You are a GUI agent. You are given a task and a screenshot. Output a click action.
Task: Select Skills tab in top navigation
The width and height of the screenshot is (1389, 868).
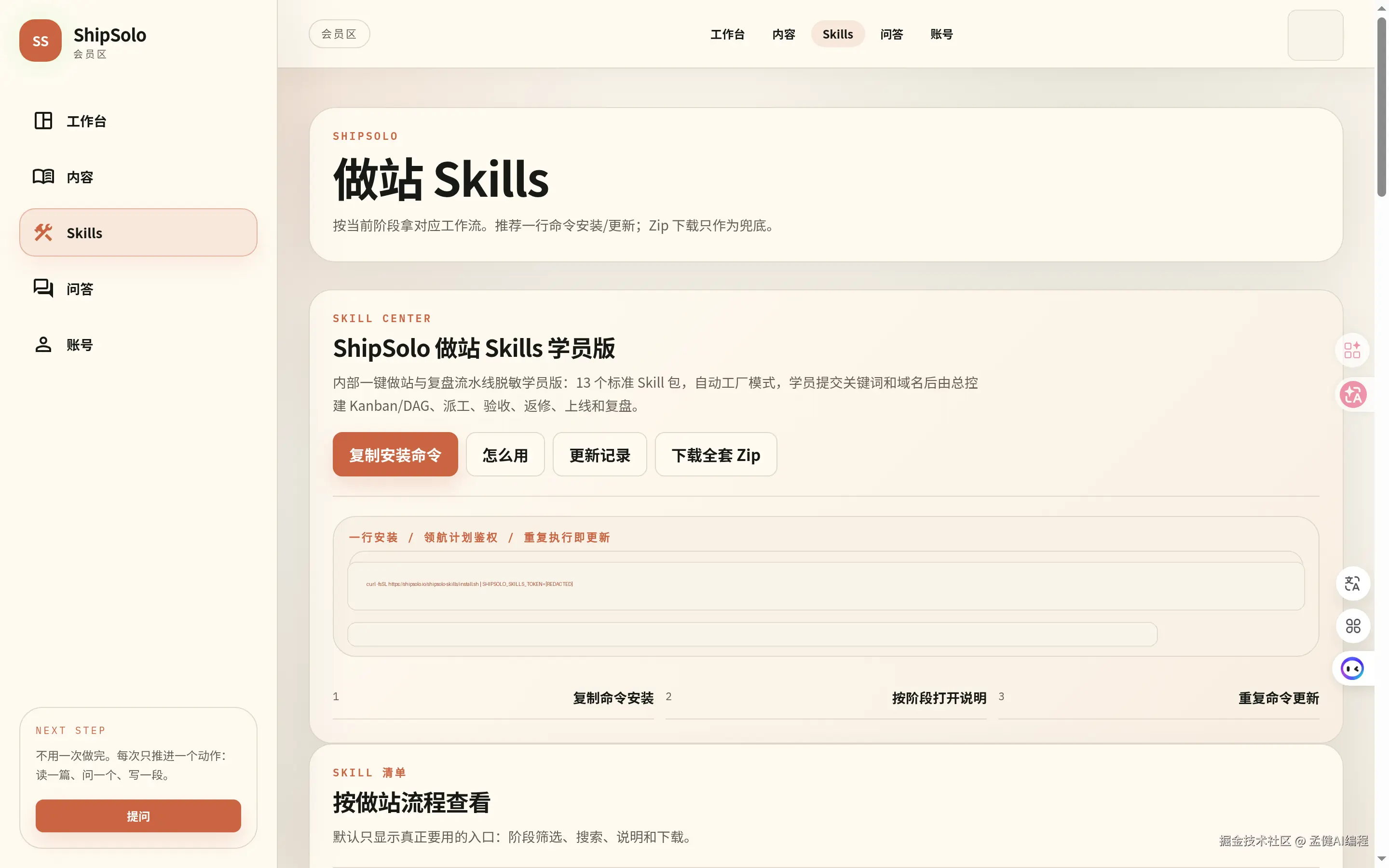coord(837,34)
